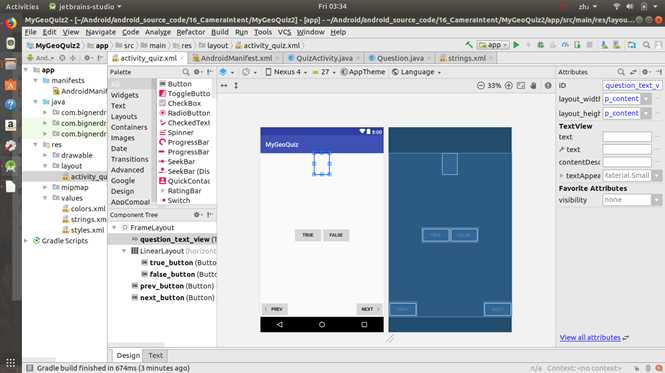
Task: Pick SeekBar widget from Palette
Action: pyautogui.click(x=177, y=161)
